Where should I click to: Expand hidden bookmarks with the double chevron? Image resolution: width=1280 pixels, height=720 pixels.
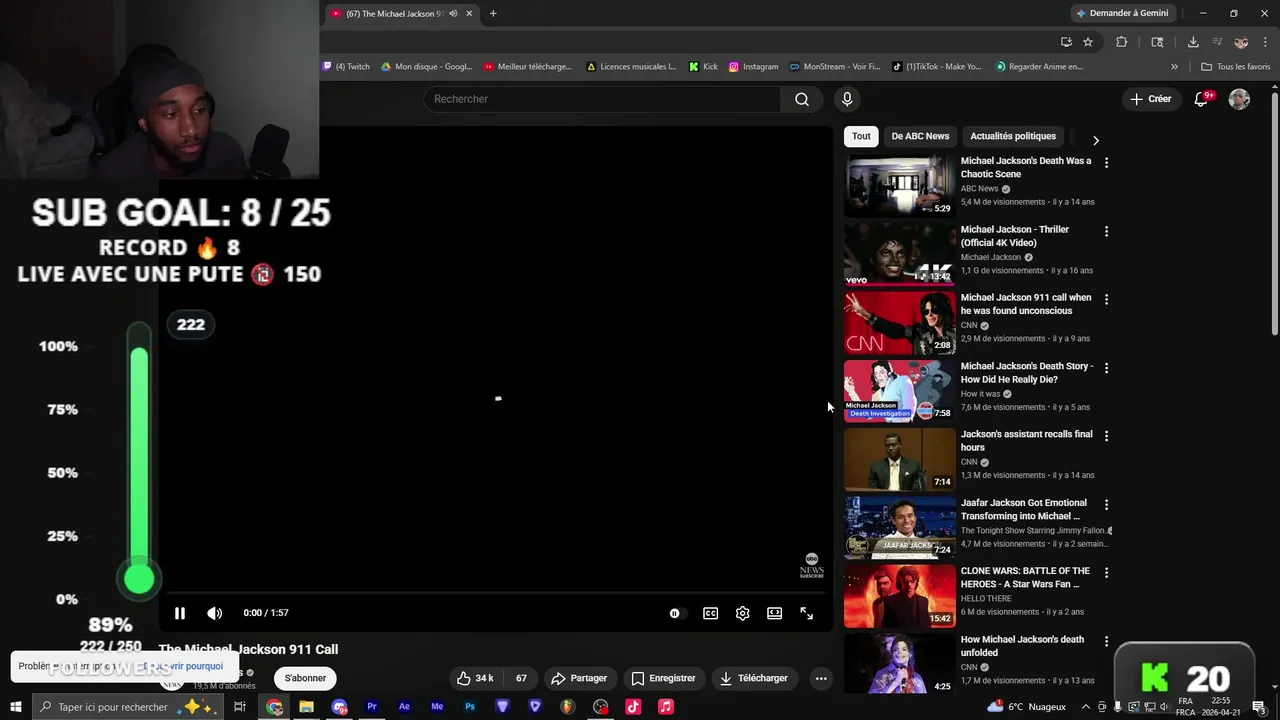point(1174,67)
